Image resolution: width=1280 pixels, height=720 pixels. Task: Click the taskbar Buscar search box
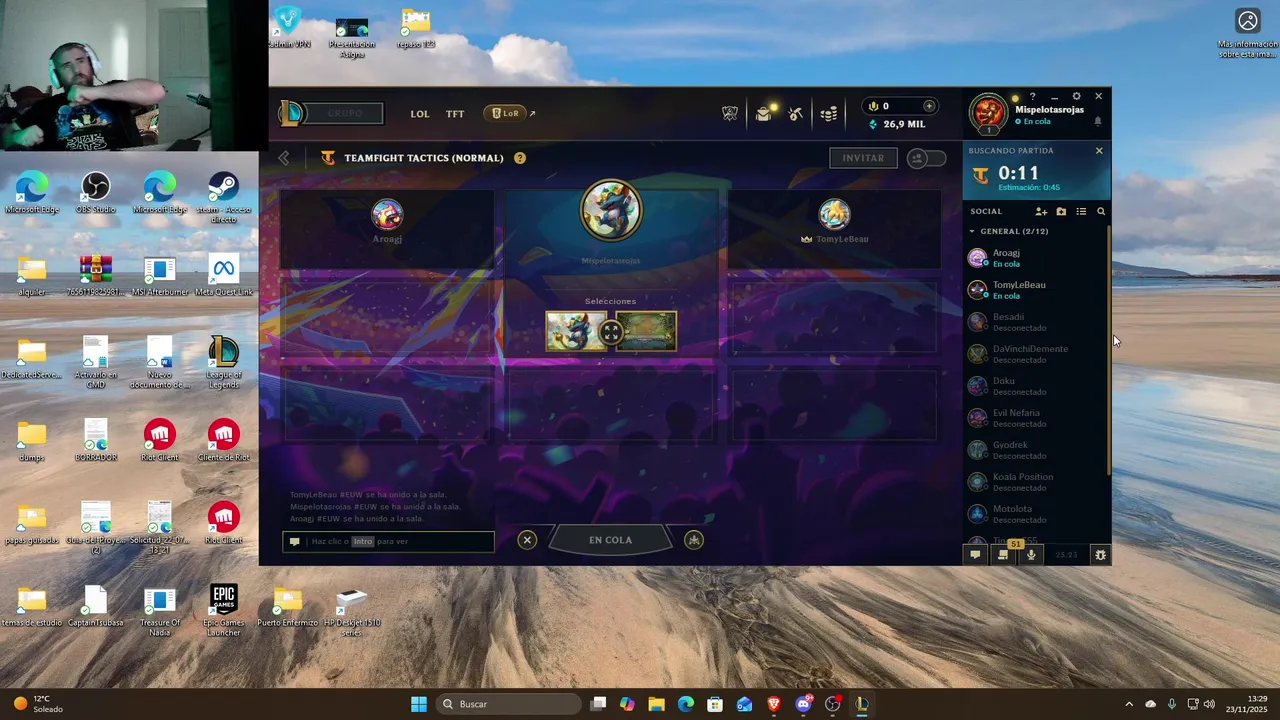pos(507,704)
